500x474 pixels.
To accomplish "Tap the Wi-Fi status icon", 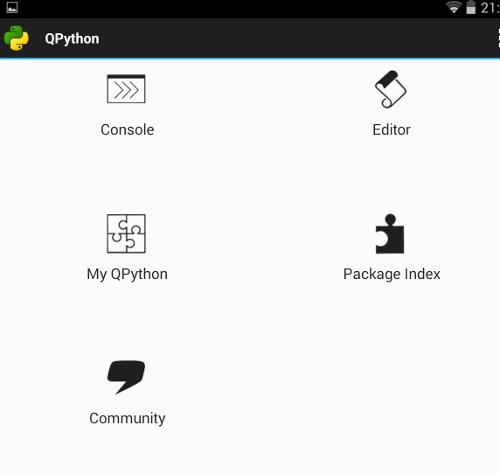I will (x=454, y=7).
